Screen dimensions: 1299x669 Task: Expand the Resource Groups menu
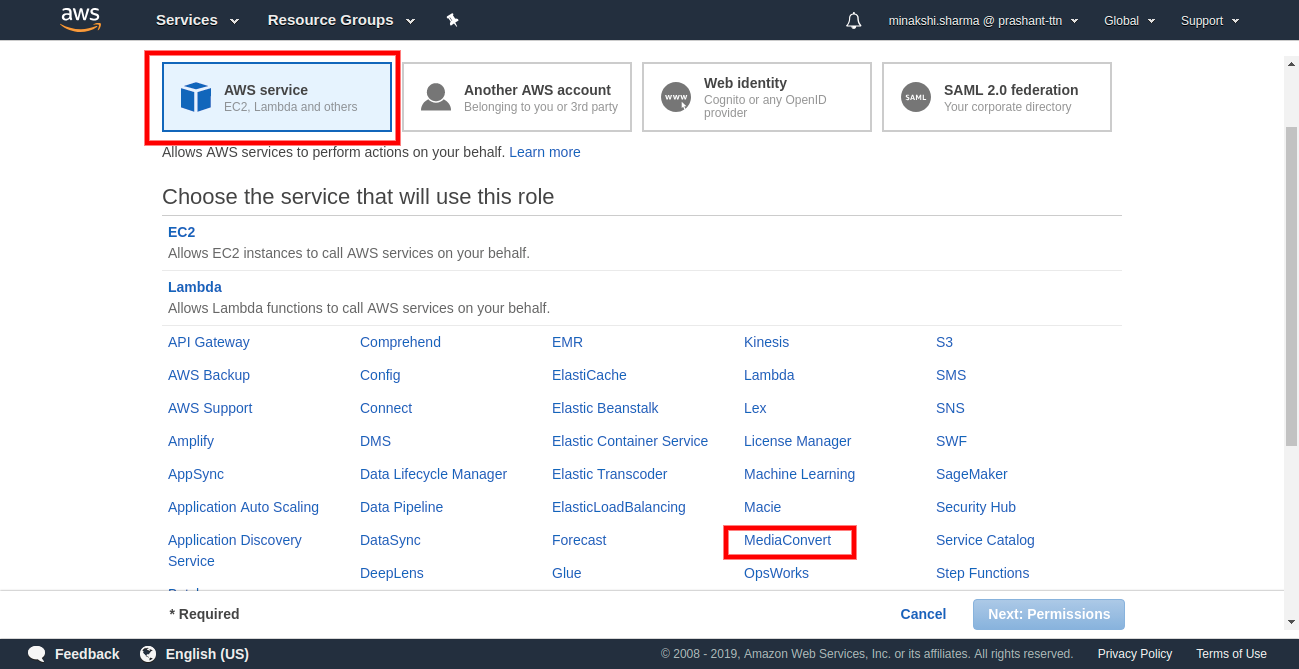point(341,20)
